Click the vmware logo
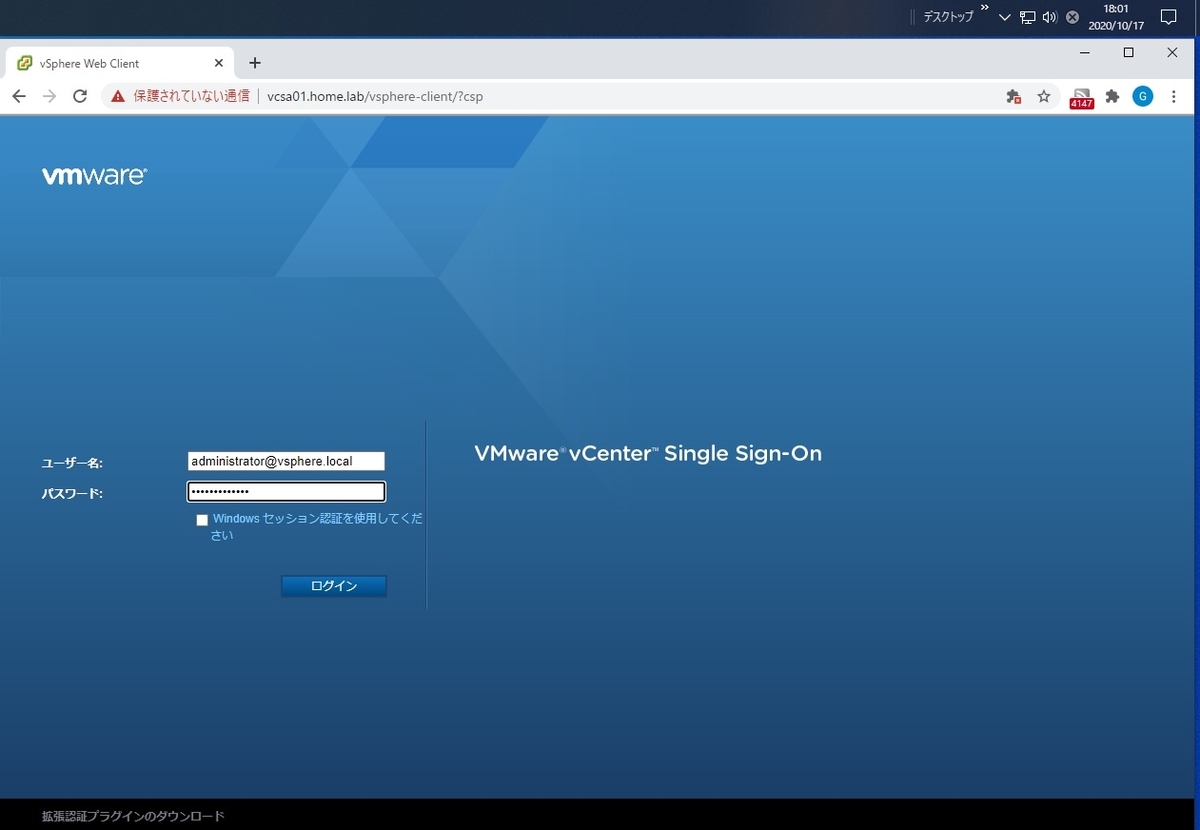The image size is (1200, 830). pos(94,176)
